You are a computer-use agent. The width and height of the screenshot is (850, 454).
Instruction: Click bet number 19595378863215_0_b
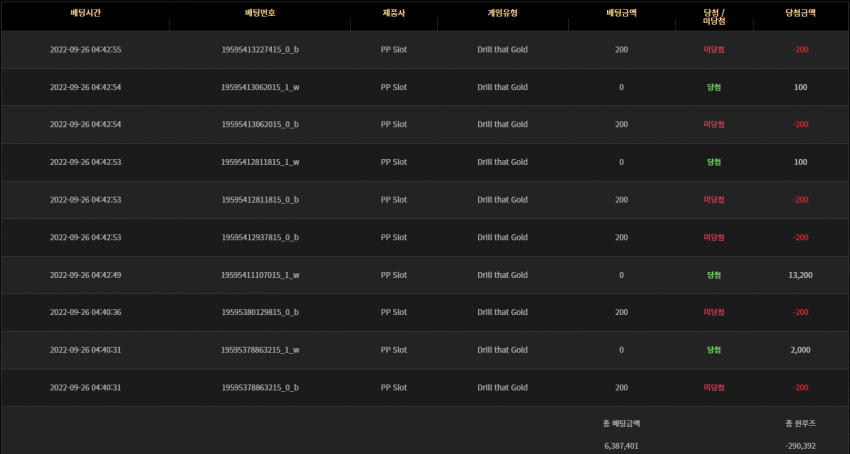(x=260, y=388)
